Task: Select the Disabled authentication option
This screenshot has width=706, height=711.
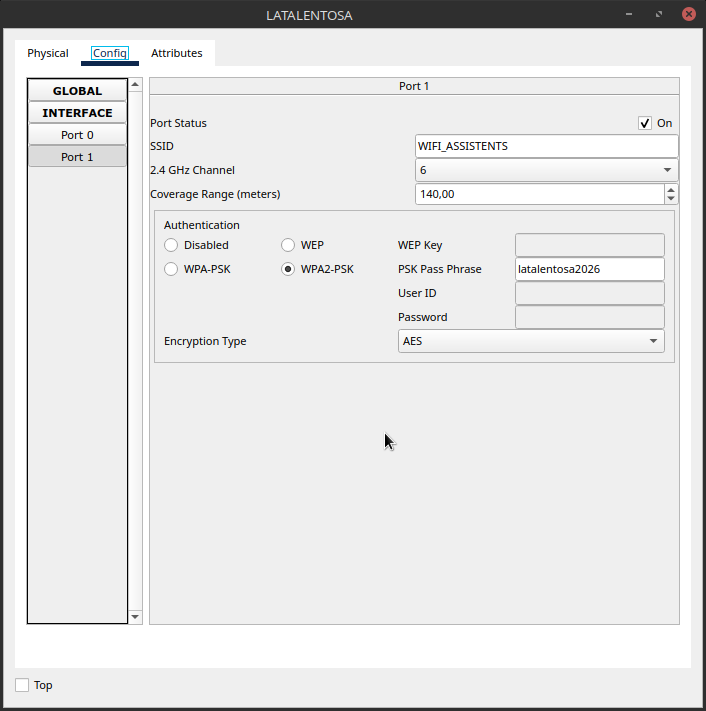Action: 171,245
